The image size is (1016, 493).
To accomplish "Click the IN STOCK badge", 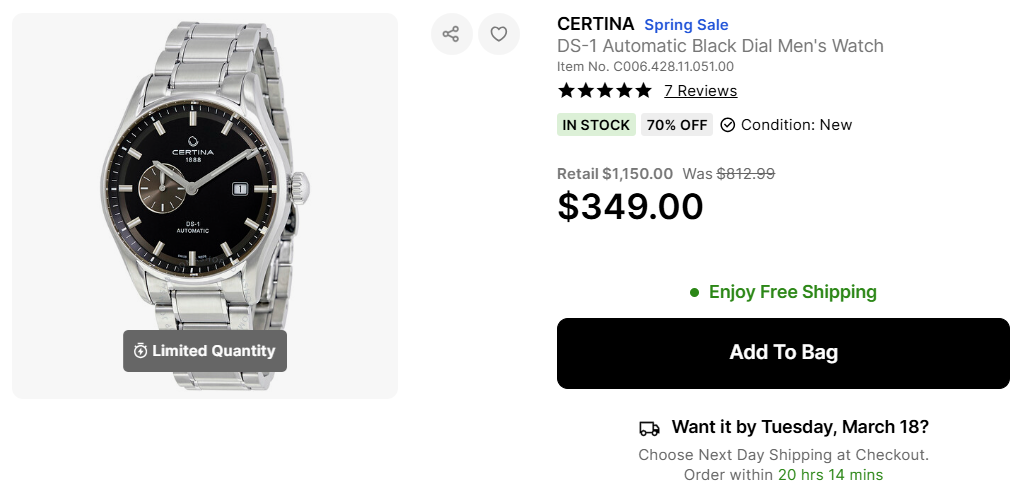I will point(596,125).
